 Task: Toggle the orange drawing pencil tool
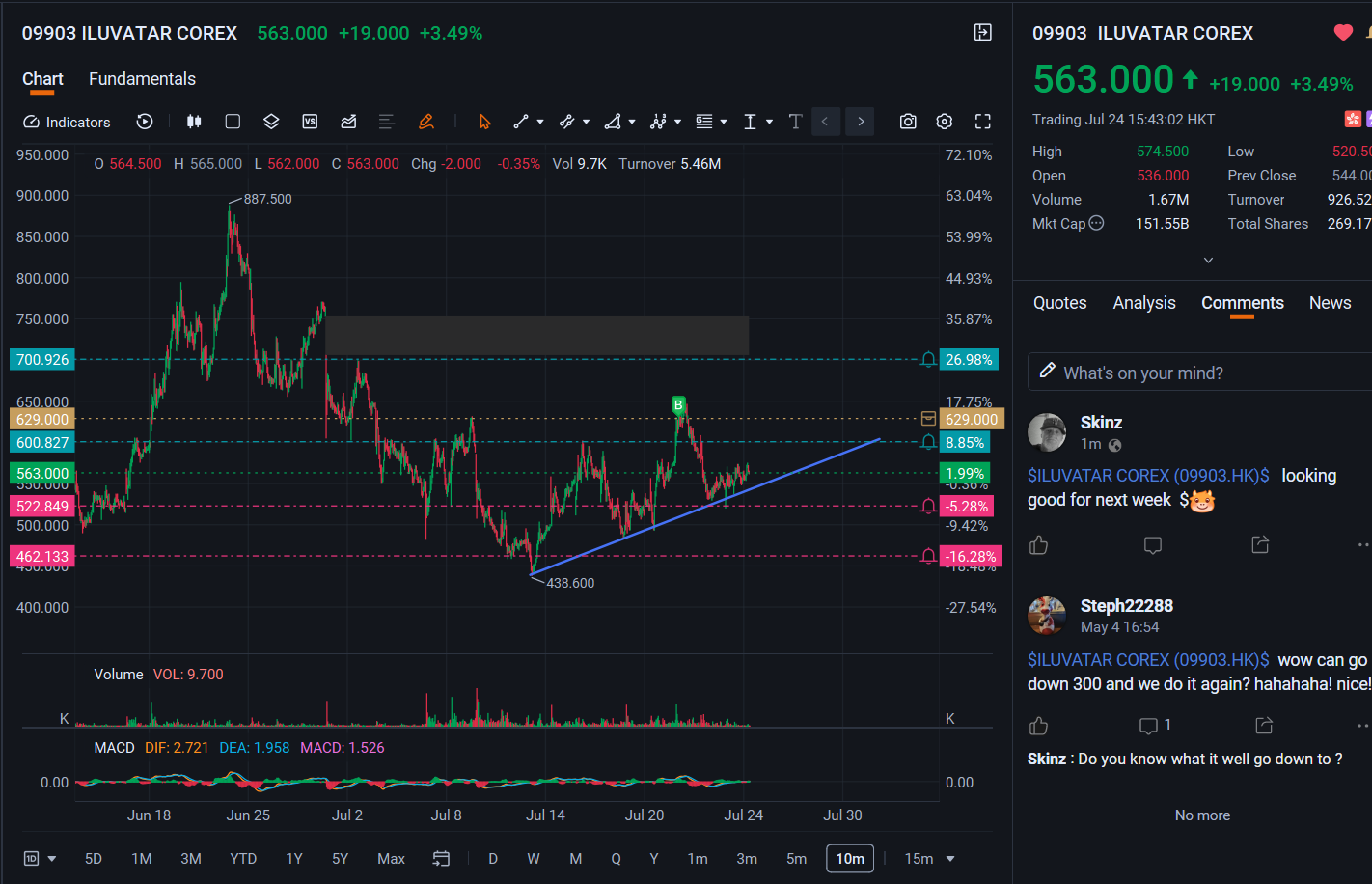(x=425, y=122)
